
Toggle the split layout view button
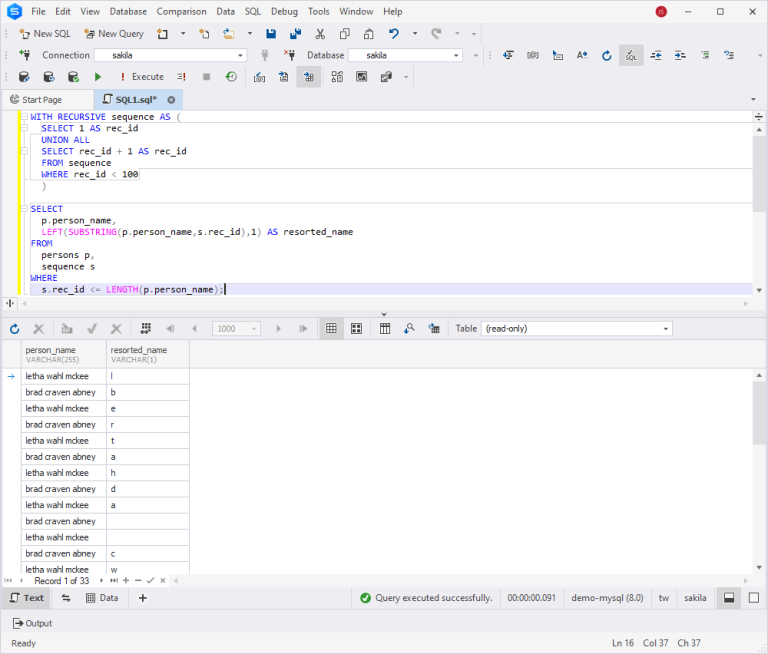[x=729, y=598]
